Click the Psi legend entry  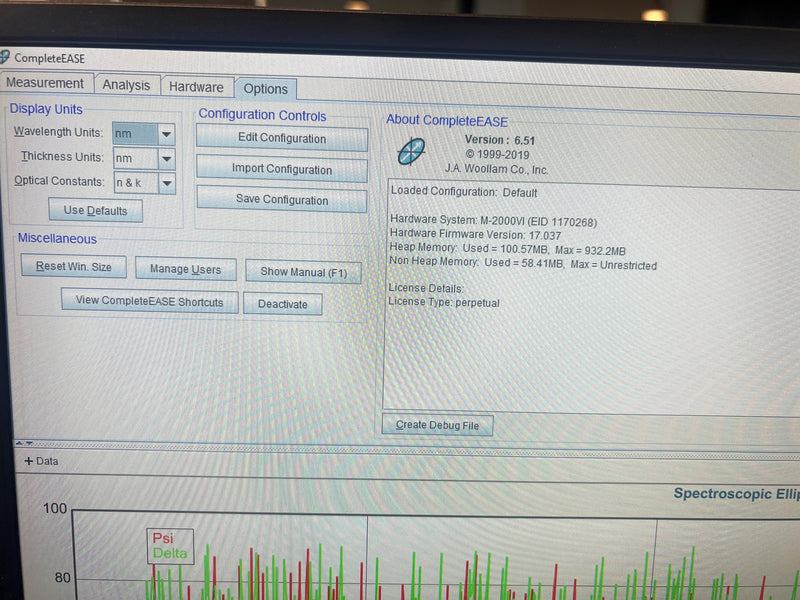pos(163,538)
